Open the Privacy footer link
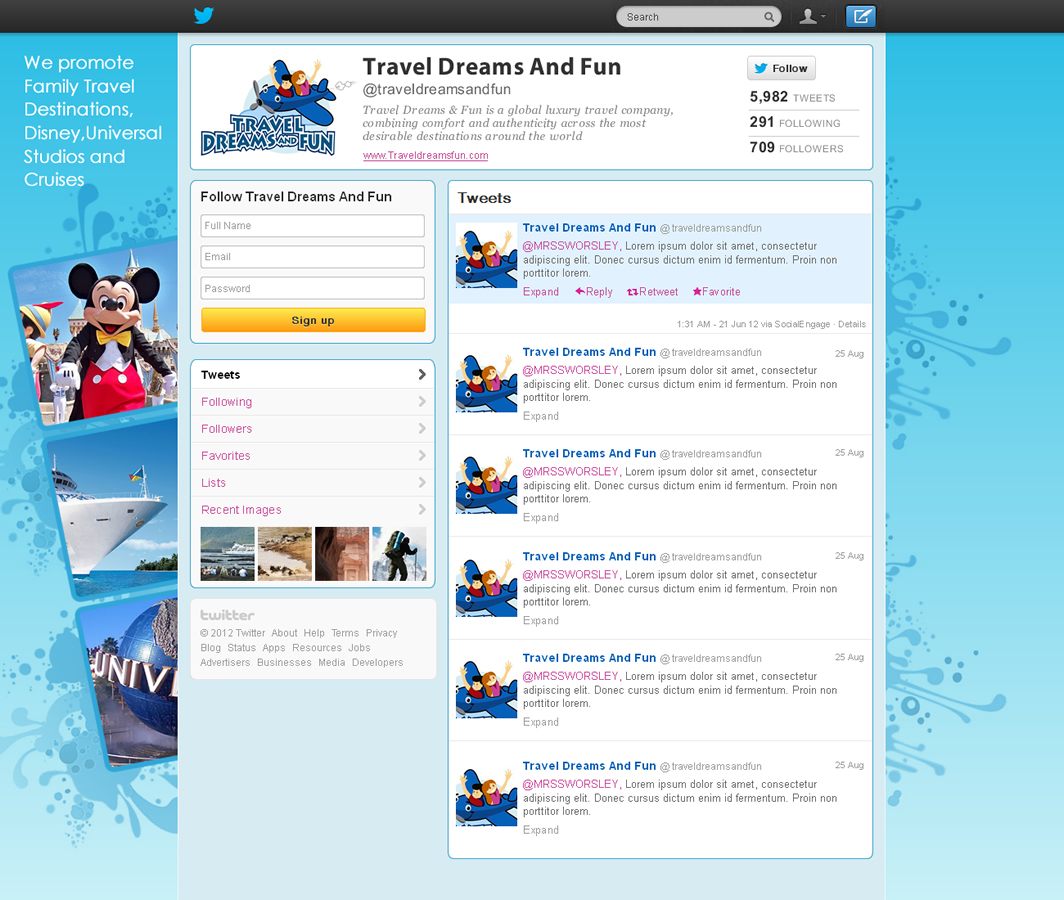Image resolution: width=1064 pixels, height=900 pixels. point(381,633)
